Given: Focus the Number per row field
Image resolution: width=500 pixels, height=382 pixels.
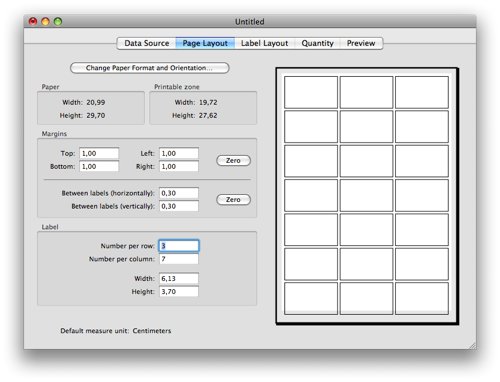Looking at the screenshot, I should 179,246.
